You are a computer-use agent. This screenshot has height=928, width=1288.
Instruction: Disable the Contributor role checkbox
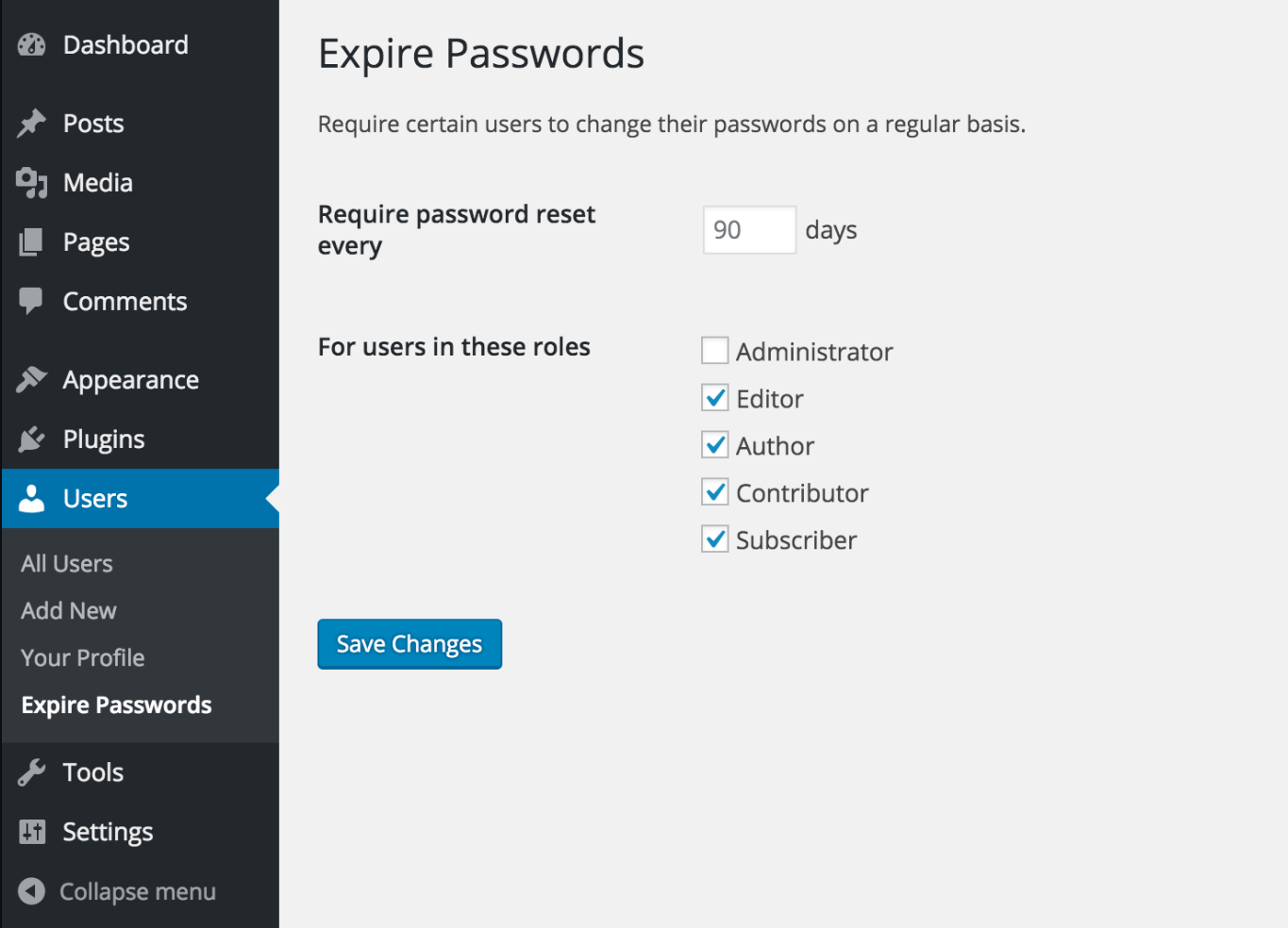pos(714,492)
